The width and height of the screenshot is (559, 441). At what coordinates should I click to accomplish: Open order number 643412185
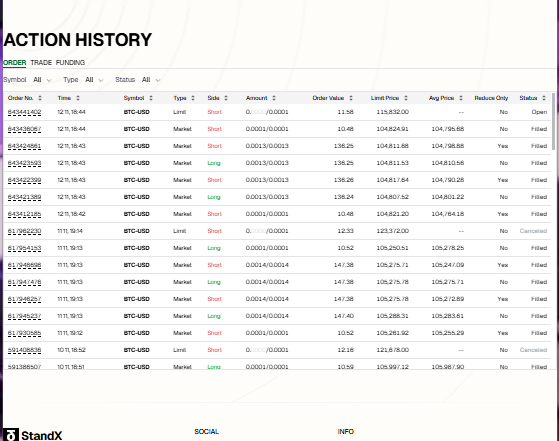pos(25,214)
